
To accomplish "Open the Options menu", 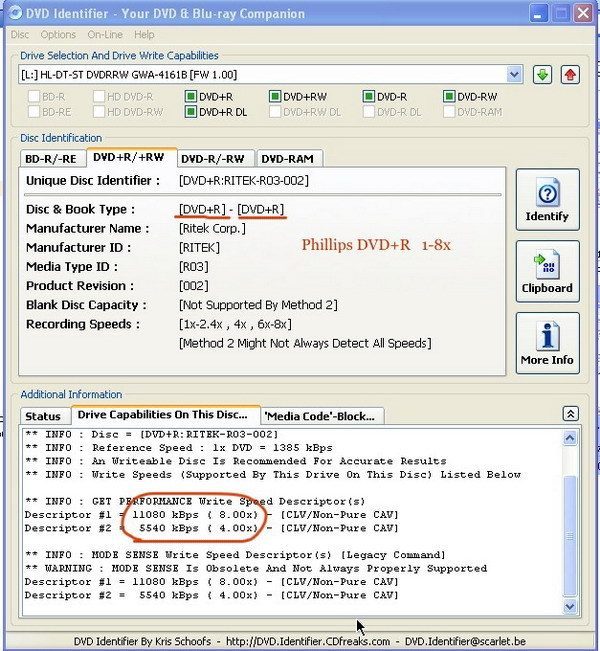I will pos(58,34).
